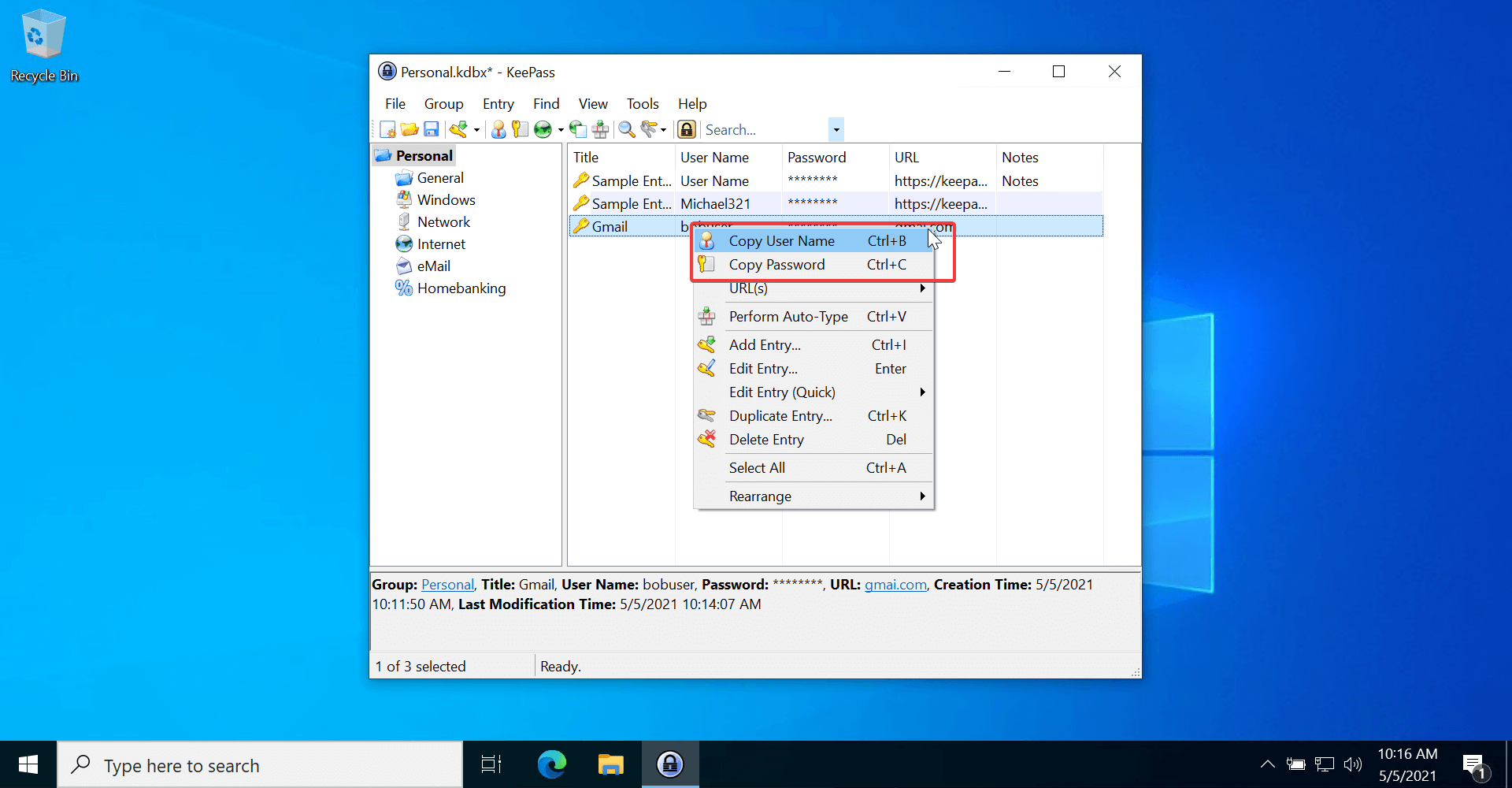This screenshot has height=788, width=1512.
Task: Trigger Perform Auto-Type from the toolbar
Action: pyautogui.click(x=600, y=129)
